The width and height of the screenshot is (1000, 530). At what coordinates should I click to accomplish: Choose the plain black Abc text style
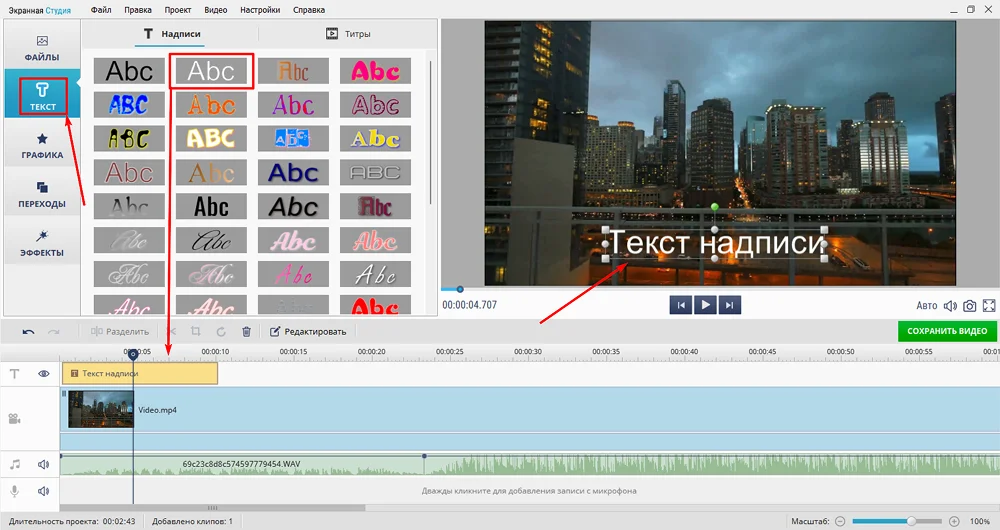point(129,71)
